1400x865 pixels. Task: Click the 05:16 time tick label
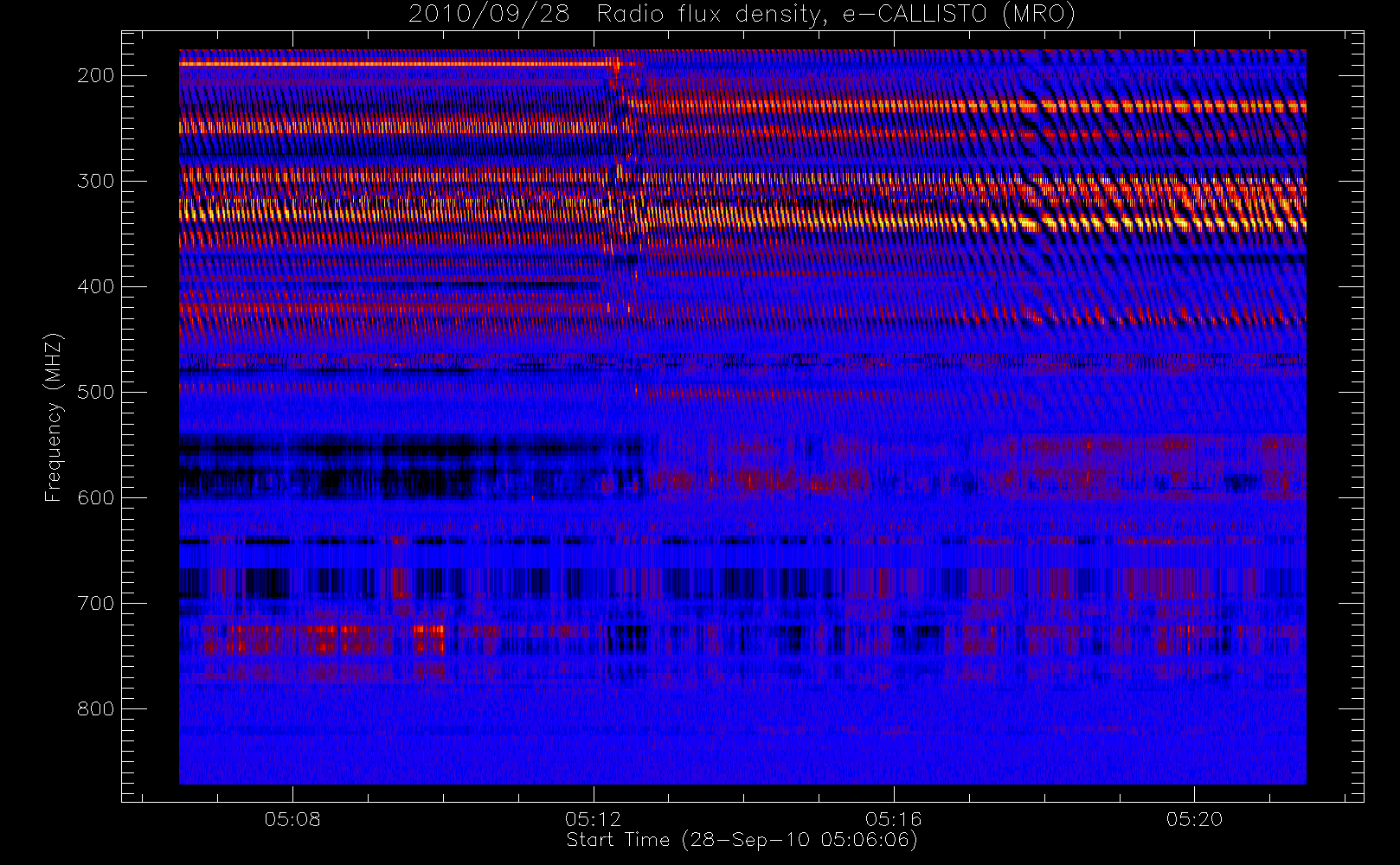894,819
